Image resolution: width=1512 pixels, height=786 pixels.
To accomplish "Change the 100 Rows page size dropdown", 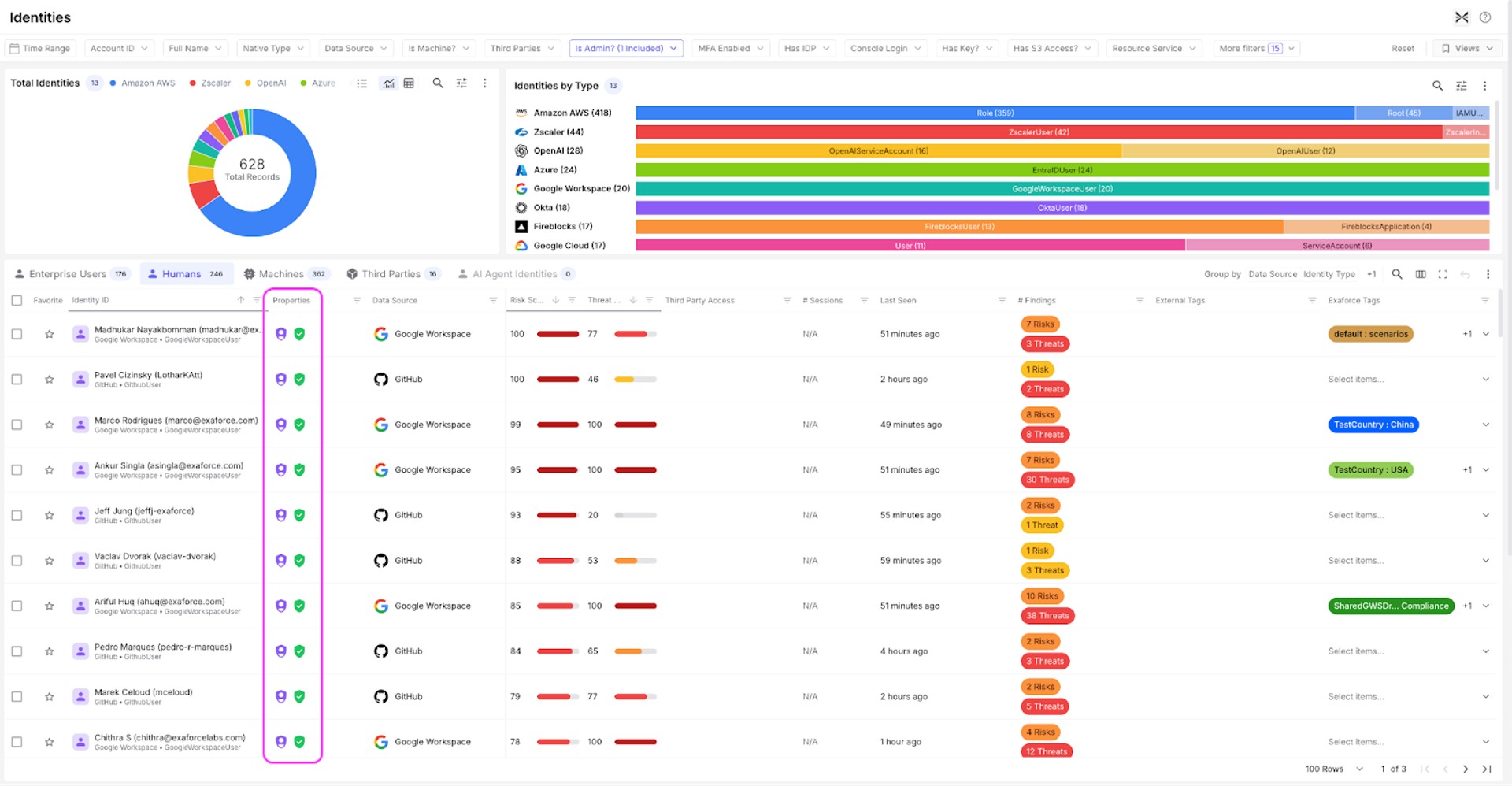I will click(1334, 769).
